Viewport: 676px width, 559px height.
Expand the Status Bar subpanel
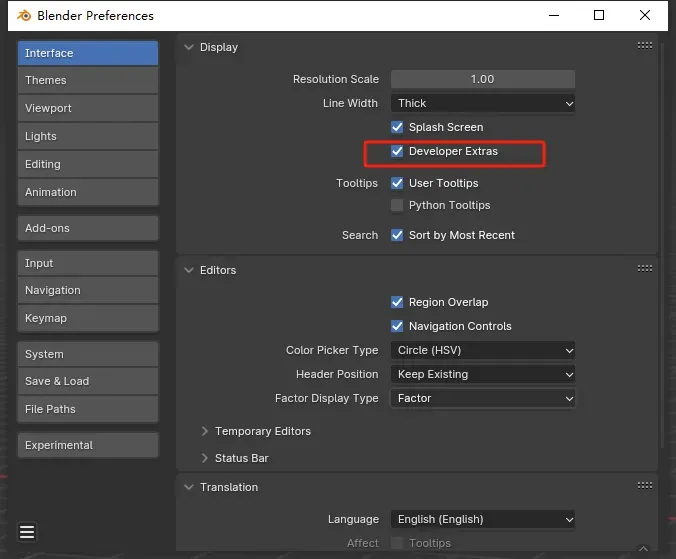[x=205, y=458]
